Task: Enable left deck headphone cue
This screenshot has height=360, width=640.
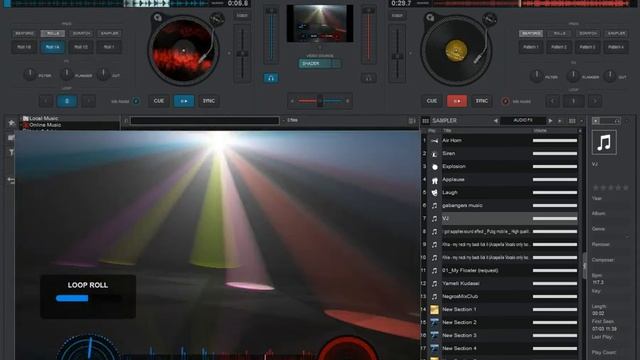Action: 271,78
